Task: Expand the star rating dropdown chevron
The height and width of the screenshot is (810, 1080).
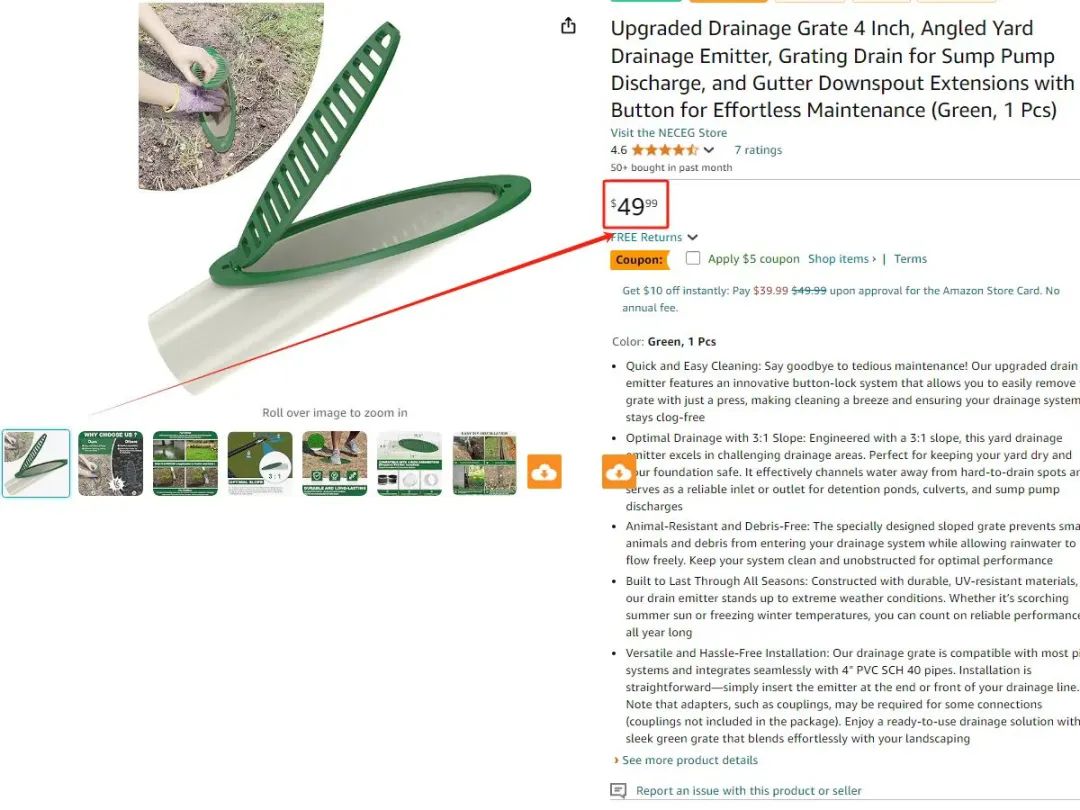Action: (x=709, y=150)
